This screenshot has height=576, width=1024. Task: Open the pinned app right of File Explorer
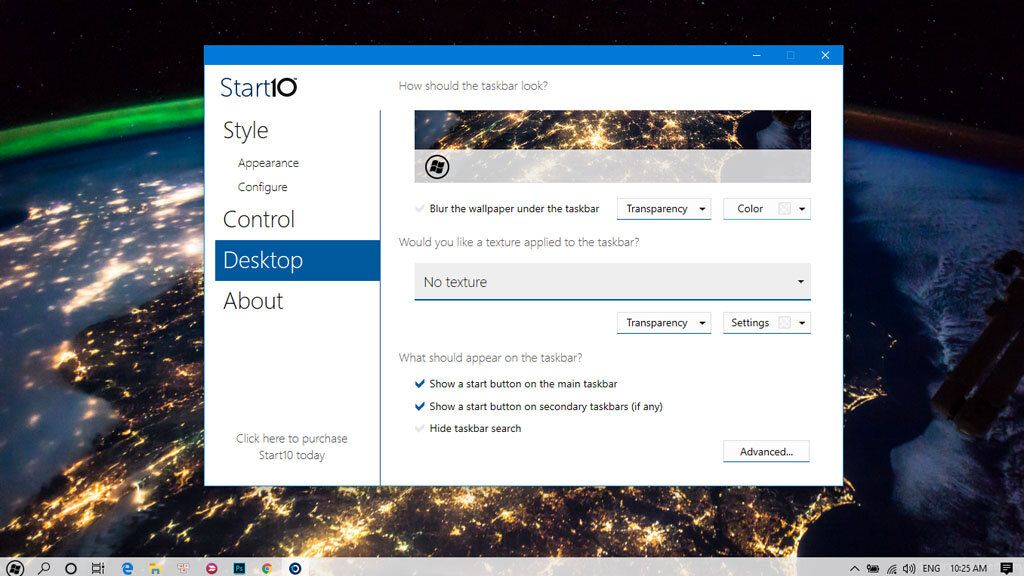pyautogui.click(x=183, y=568)
